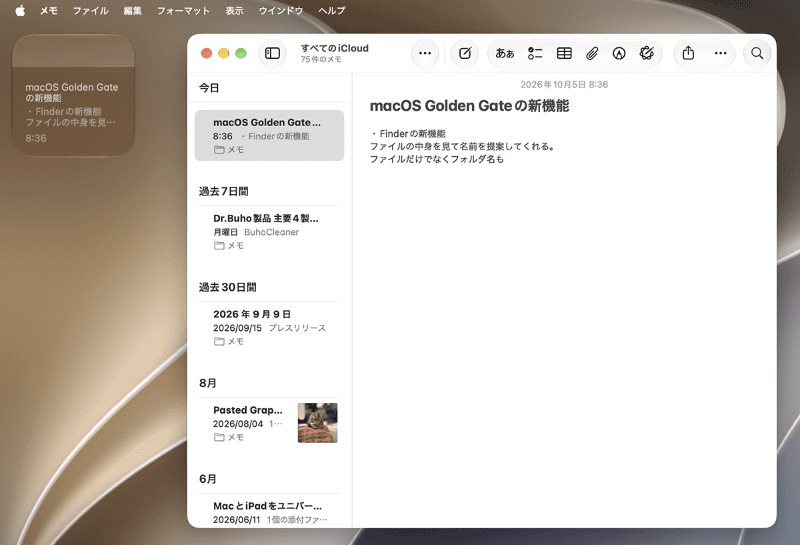Click the 月曜日 date label
This screenshot has width=800, height=545.
pyautogui.click(x=226, y=232)
